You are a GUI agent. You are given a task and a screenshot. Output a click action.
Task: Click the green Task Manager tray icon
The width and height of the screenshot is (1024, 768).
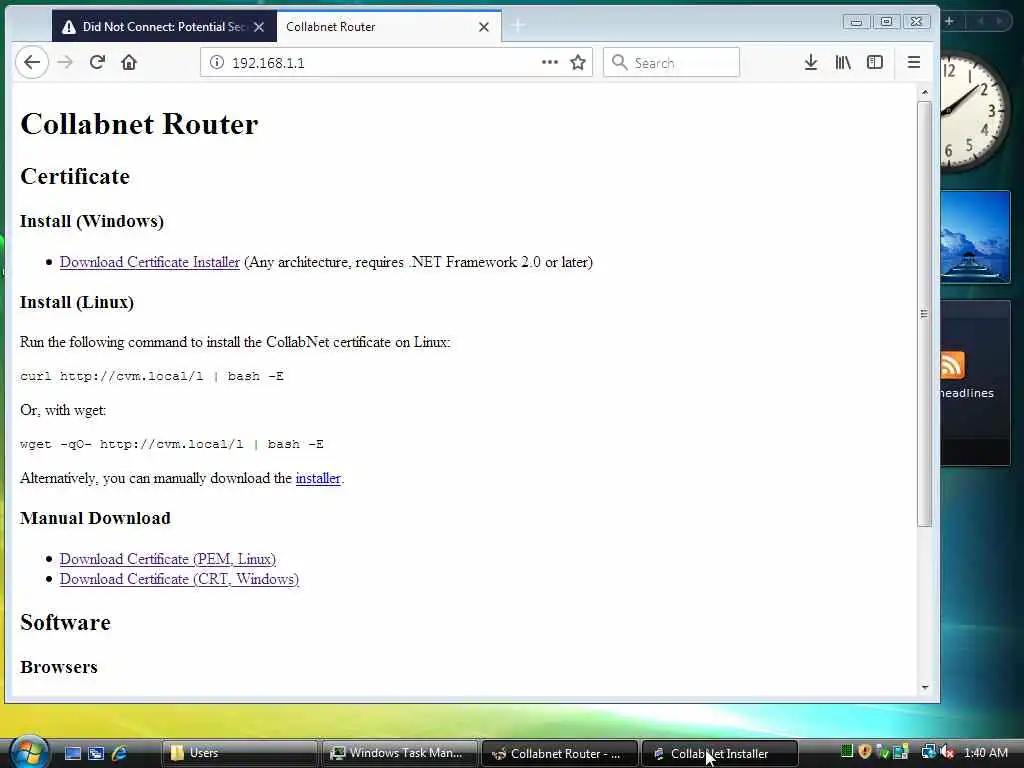coord(846,752)
